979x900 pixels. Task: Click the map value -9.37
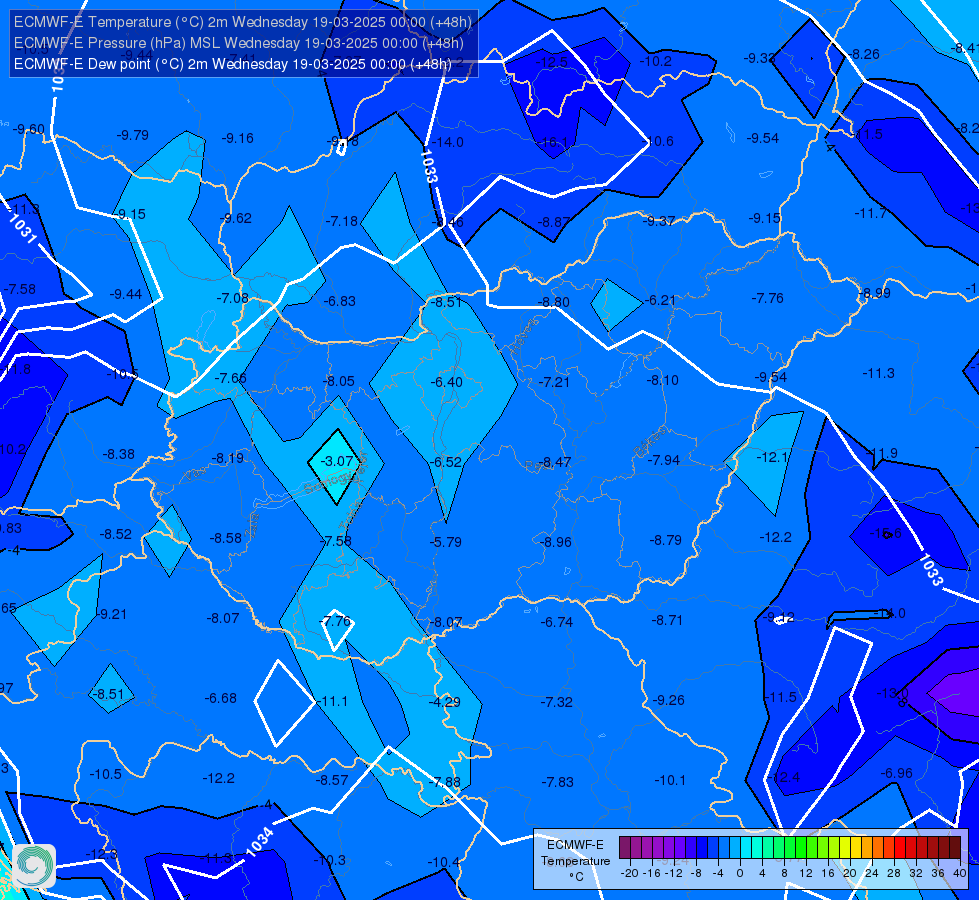coord(659,221)
